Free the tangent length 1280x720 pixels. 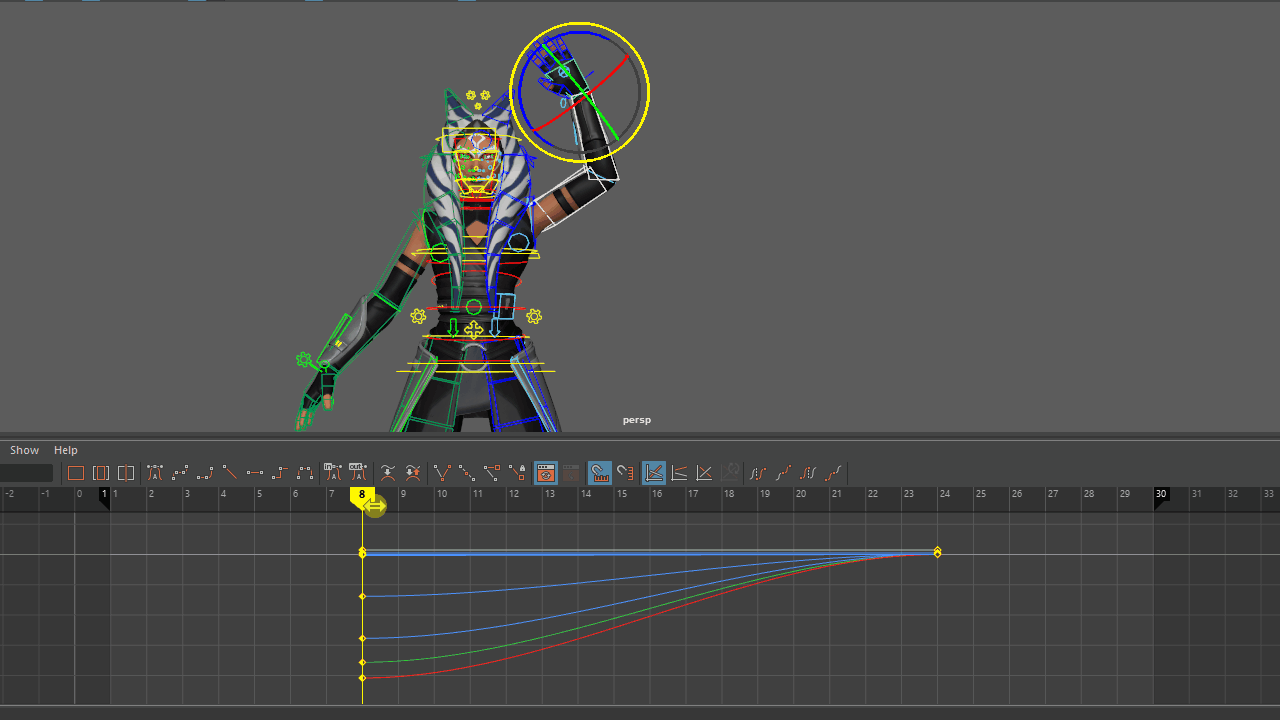tap(492, 473)
